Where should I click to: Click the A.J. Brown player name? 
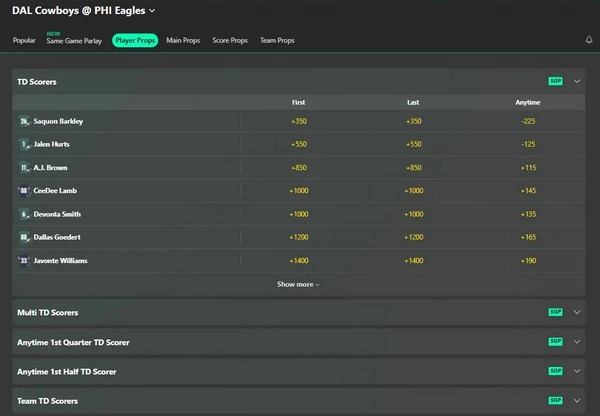point(51,168)
